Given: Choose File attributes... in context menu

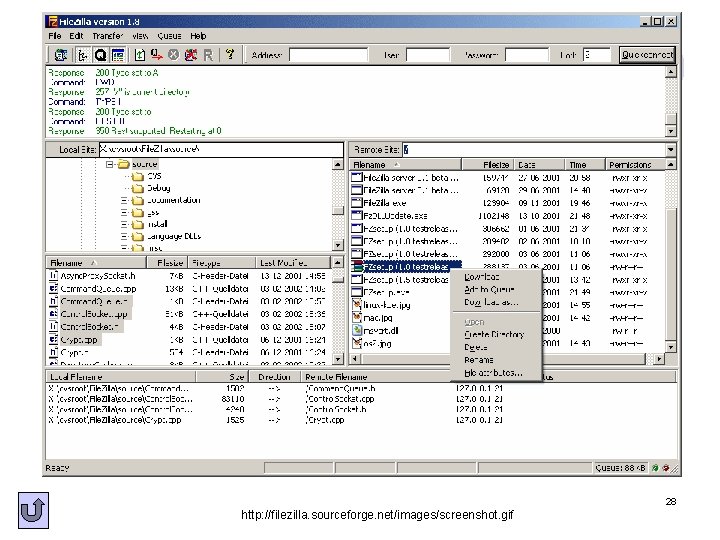Looking at the screenshot, I should (x=496, y=373).
